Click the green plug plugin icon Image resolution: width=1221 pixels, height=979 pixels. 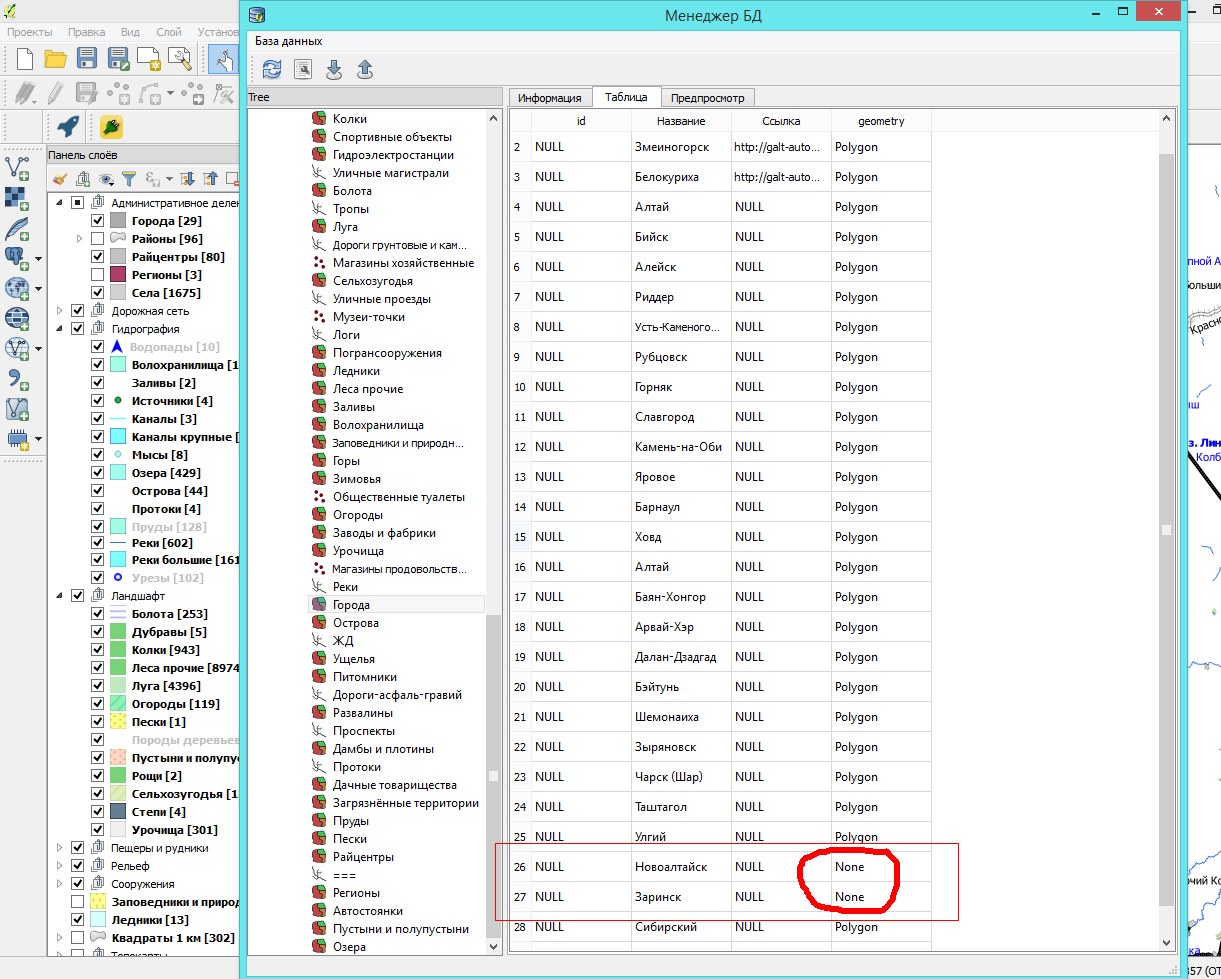[x=112, y=127]
